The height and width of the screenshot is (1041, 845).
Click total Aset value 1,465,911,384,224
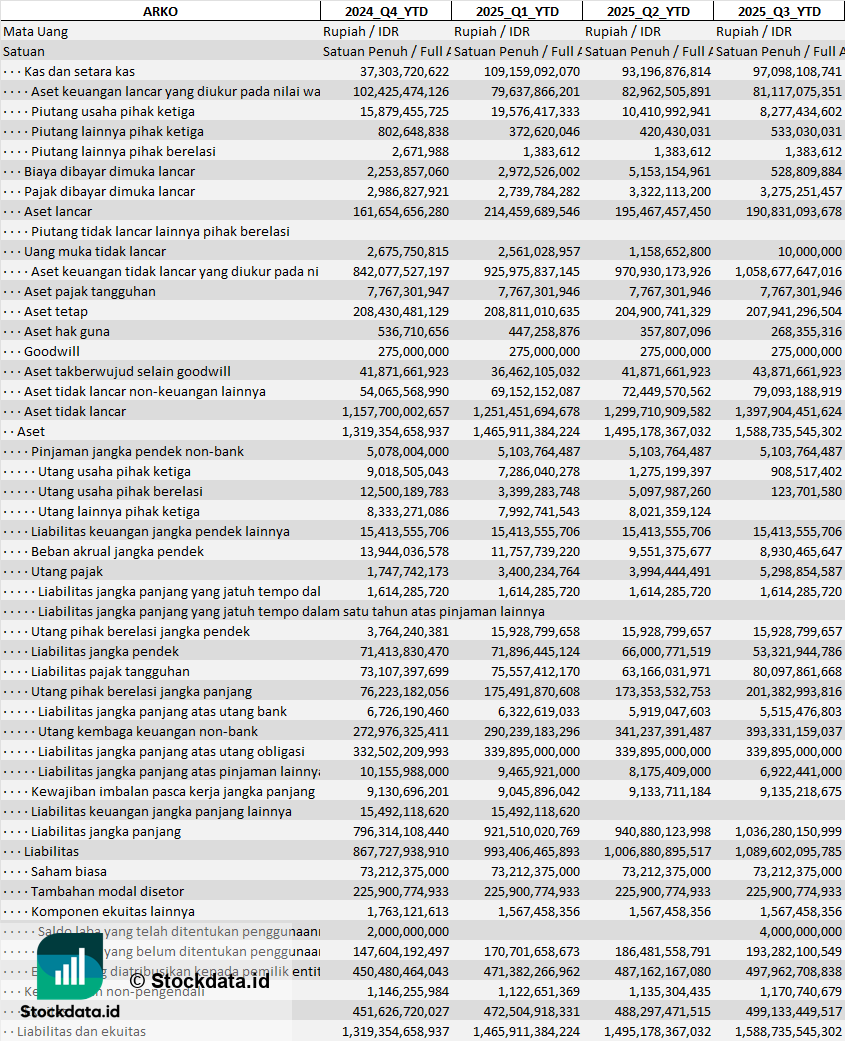pyautogui.click(x=526, y=432)
